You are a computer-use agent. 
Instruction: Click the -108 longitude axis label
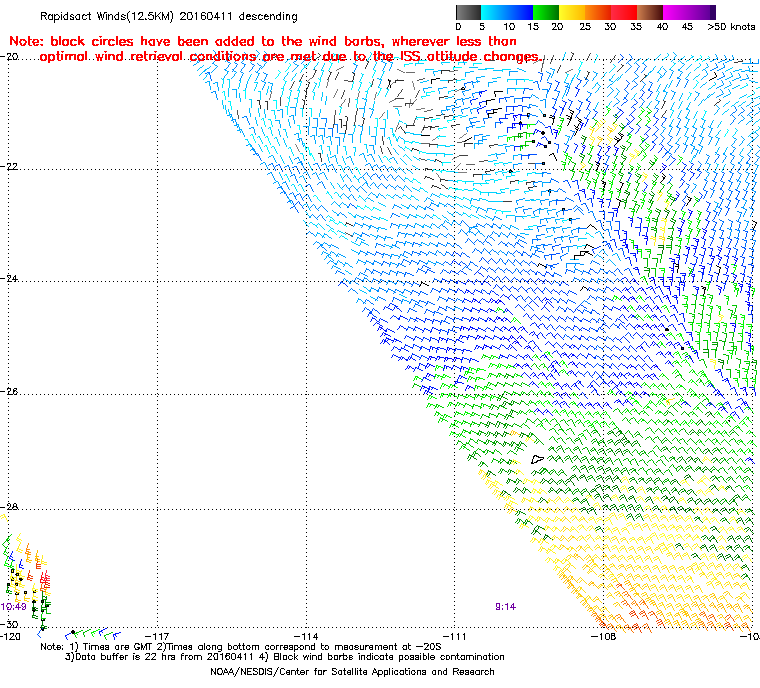point(603,637)
